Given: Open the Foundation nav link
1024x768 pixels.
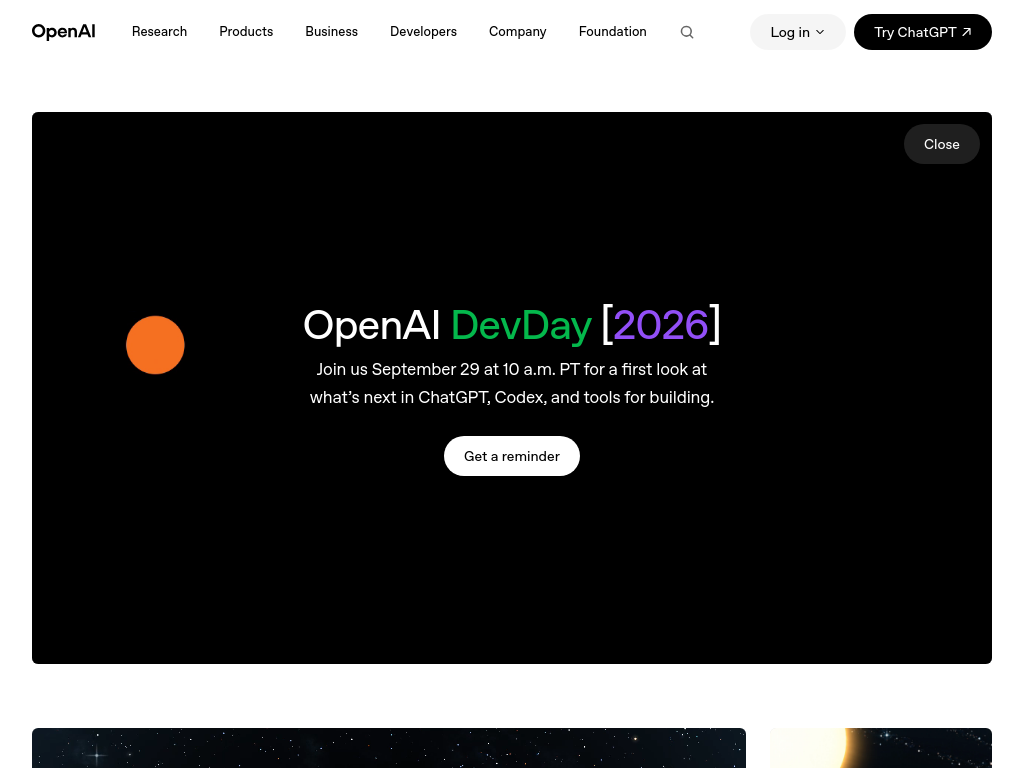Looking at the screenshot, I should (x=613, y=31).
